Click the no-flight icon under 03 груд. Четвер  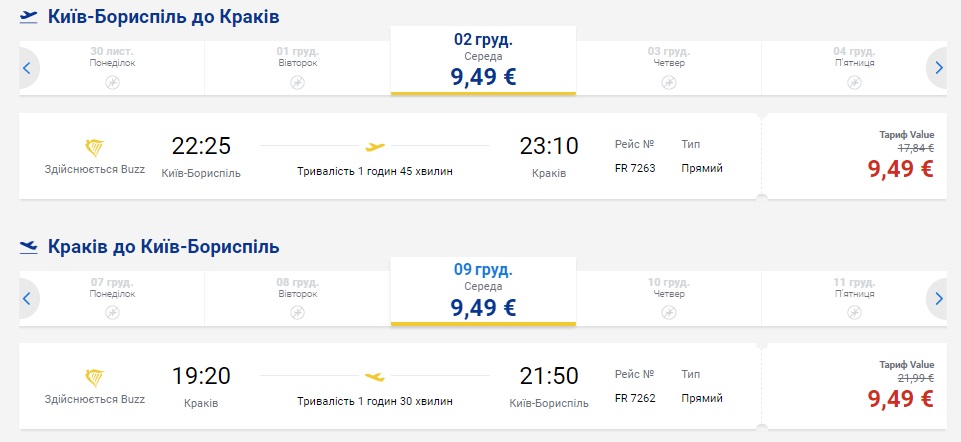(x=669, y=82)
